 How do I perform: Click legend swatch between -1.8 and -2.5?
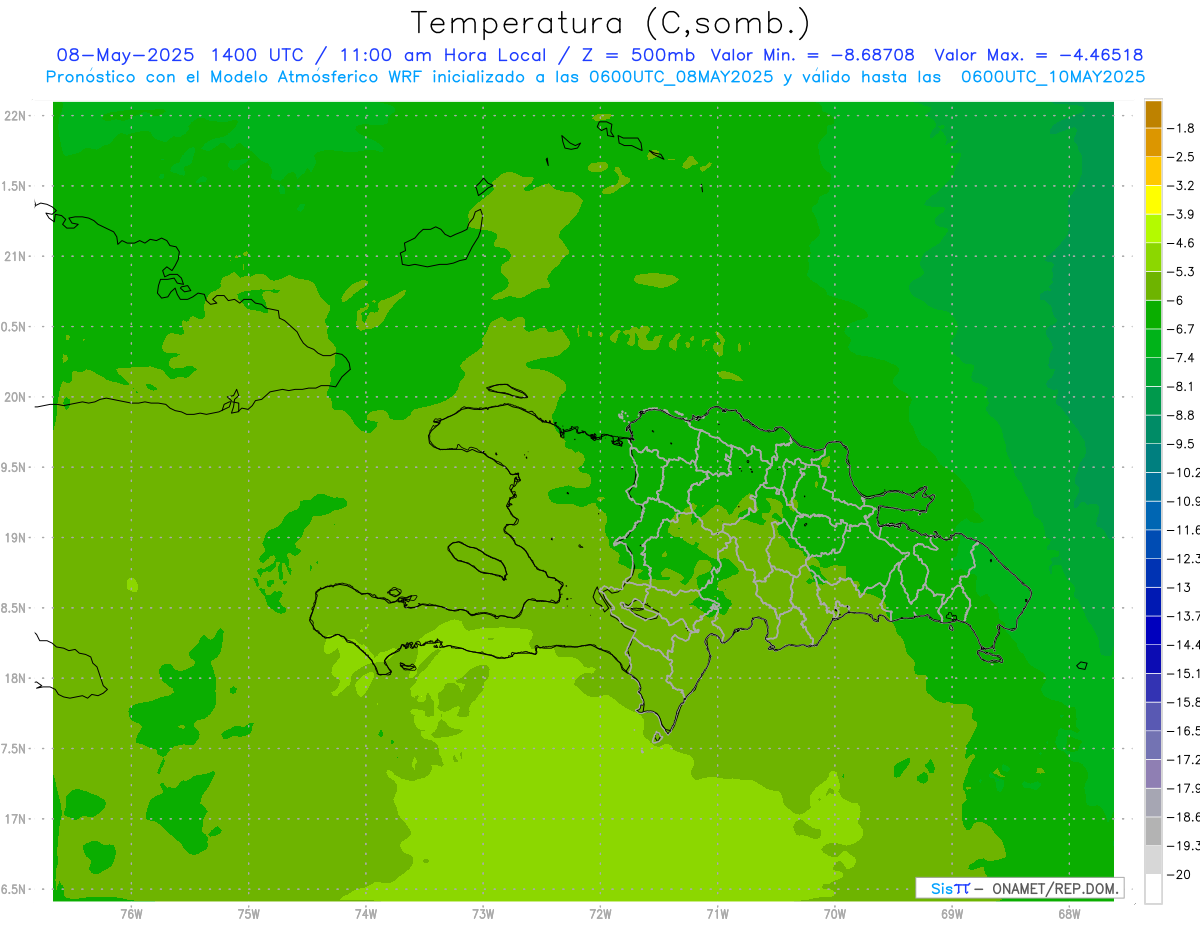pos(1153,142)
